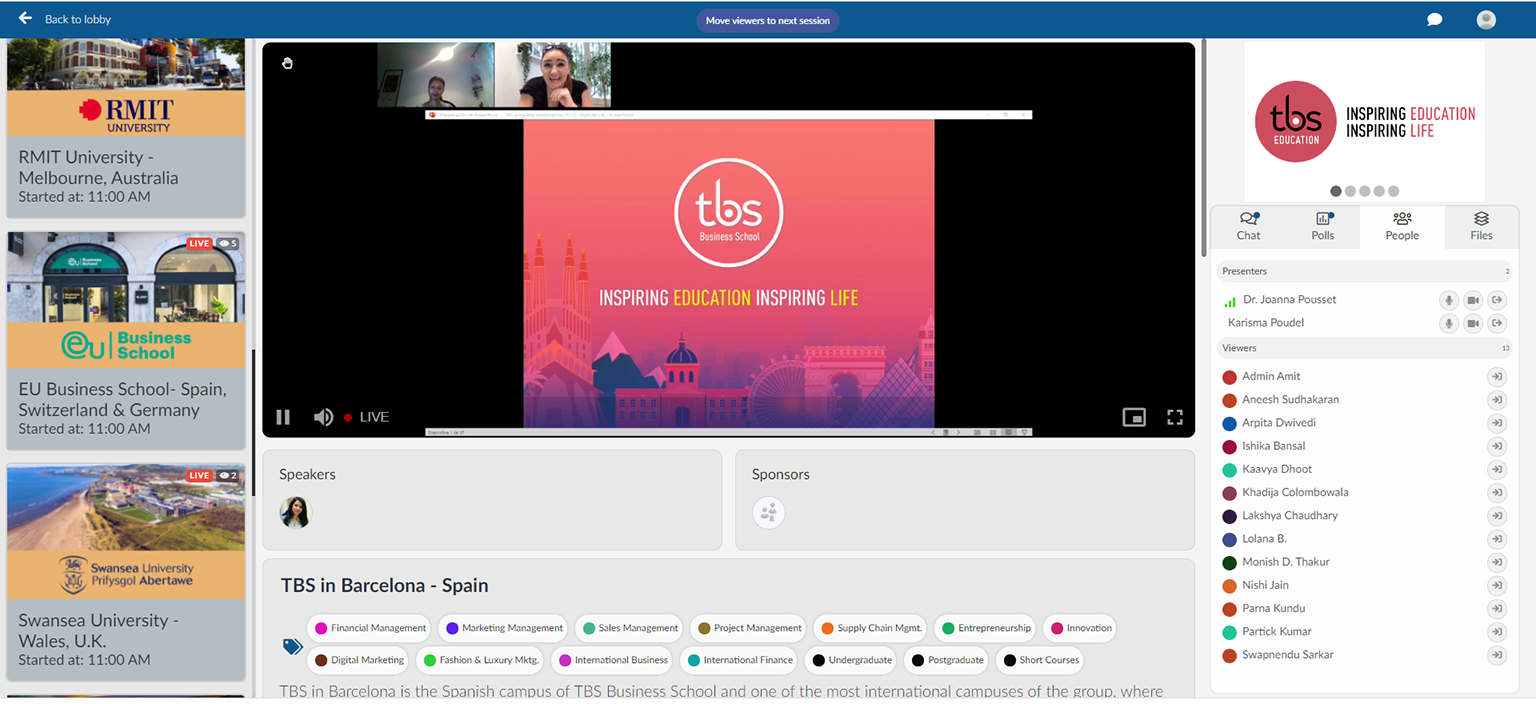Open the chat bubble icon in top bar
Image resolution: width=1536 pixels, height=704 pixels.
pyautogui.click(x=1434, y=20)
